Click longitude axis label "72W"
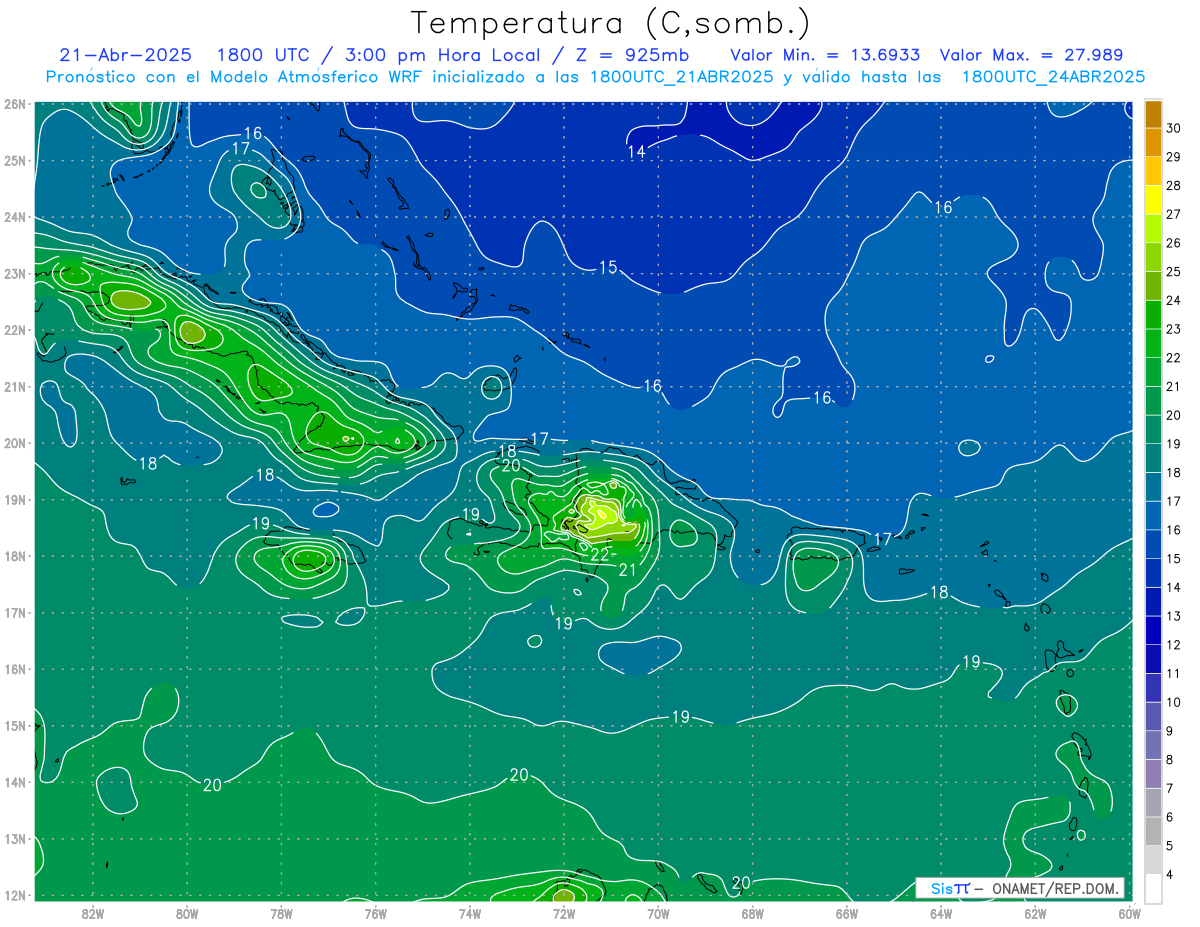 (564, 912)
